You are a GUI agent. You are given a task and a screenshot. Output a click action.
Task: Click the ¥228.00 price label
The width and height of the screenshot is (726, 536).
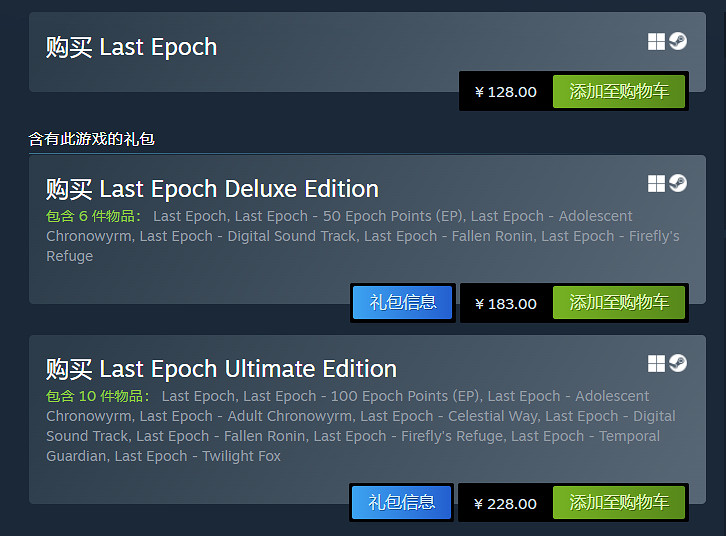(506, 503)
